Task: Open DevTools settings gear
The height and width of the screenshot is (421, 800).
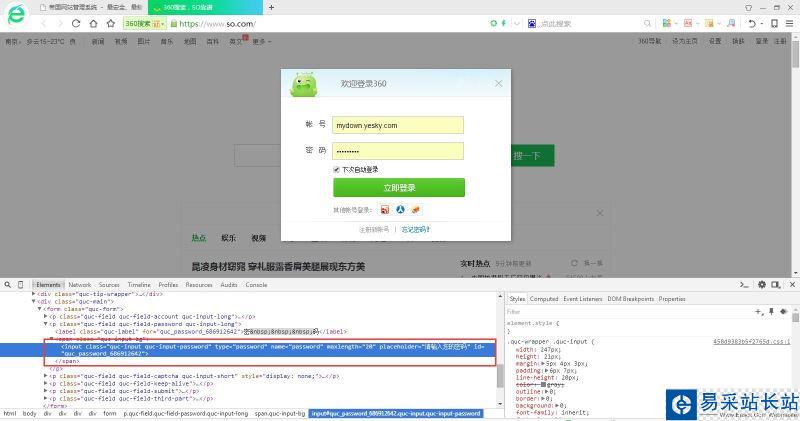Action: (x=762, y=285)
